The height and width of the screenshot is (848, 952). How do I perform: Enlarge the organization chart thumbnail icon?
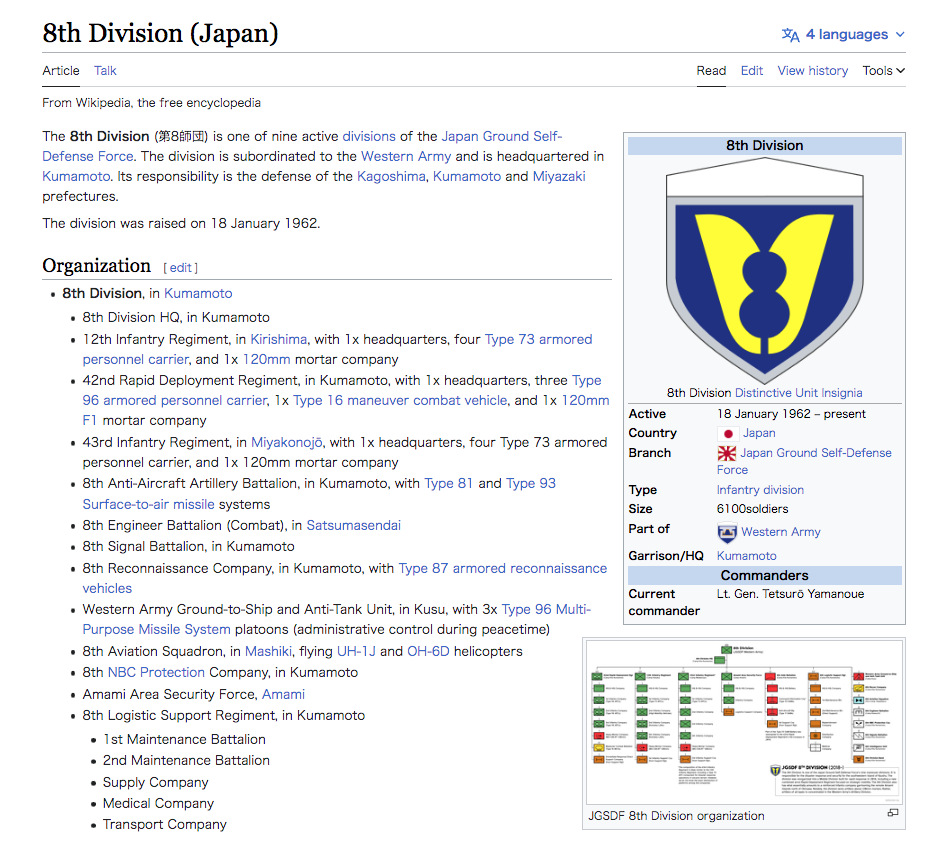892,813
